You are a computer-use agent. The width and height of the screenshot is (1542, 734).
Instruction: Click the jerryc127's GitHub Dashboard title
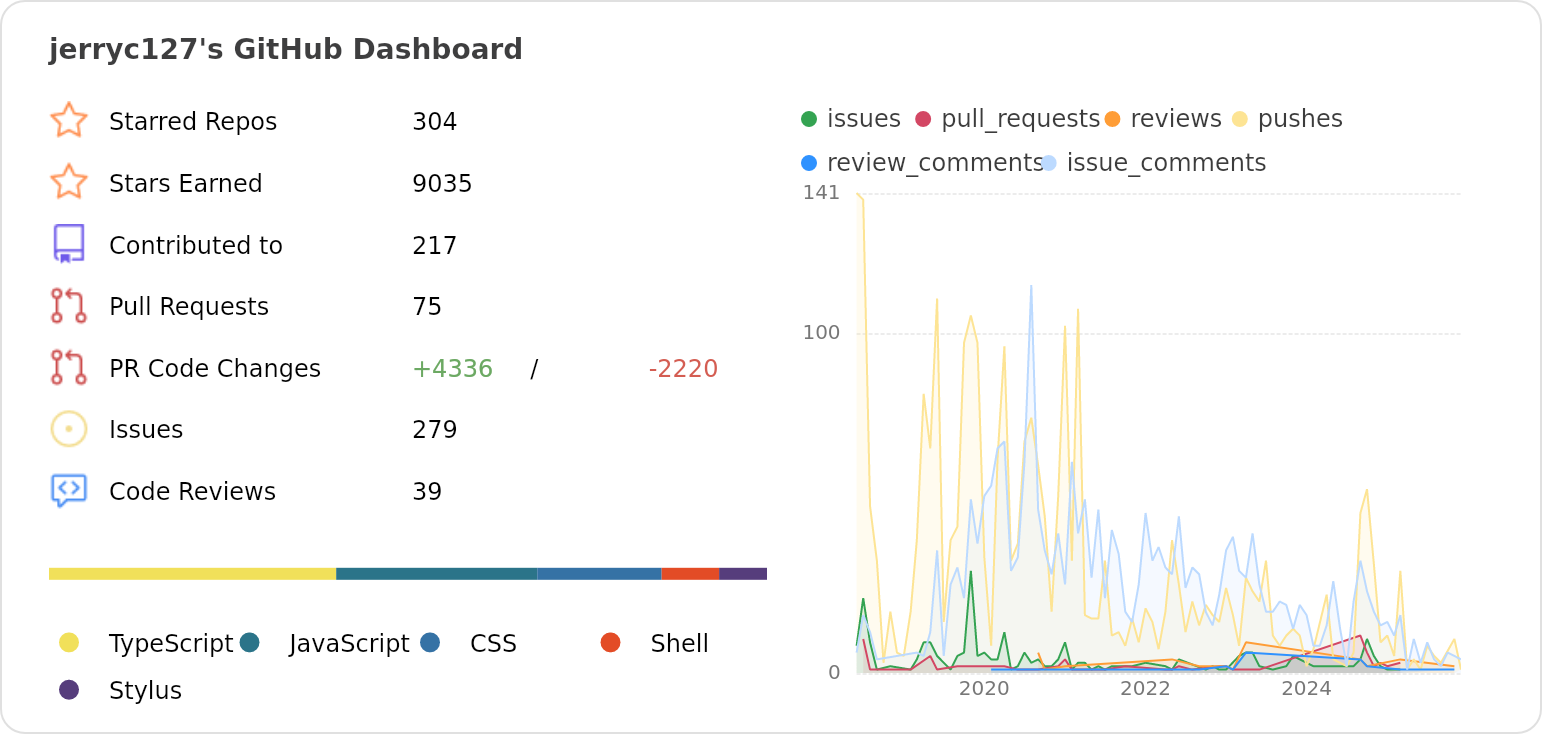[285, 48]
